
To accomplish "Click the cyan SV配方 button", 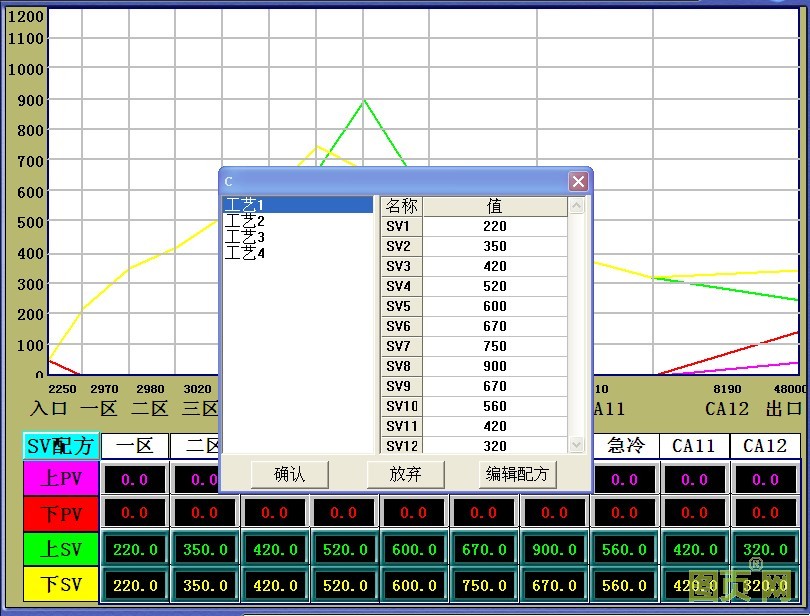I will (61, 446).
